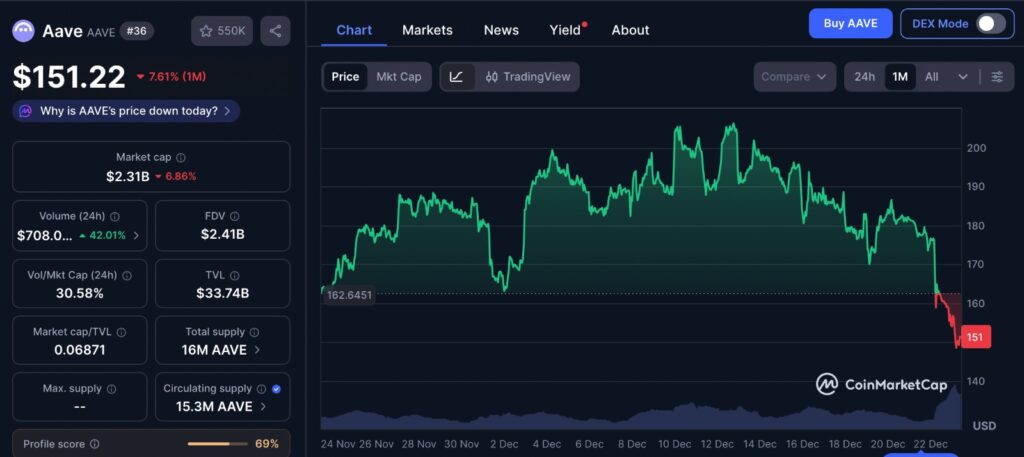Open Why is AAVE's price down today

(x=126, y=111)
